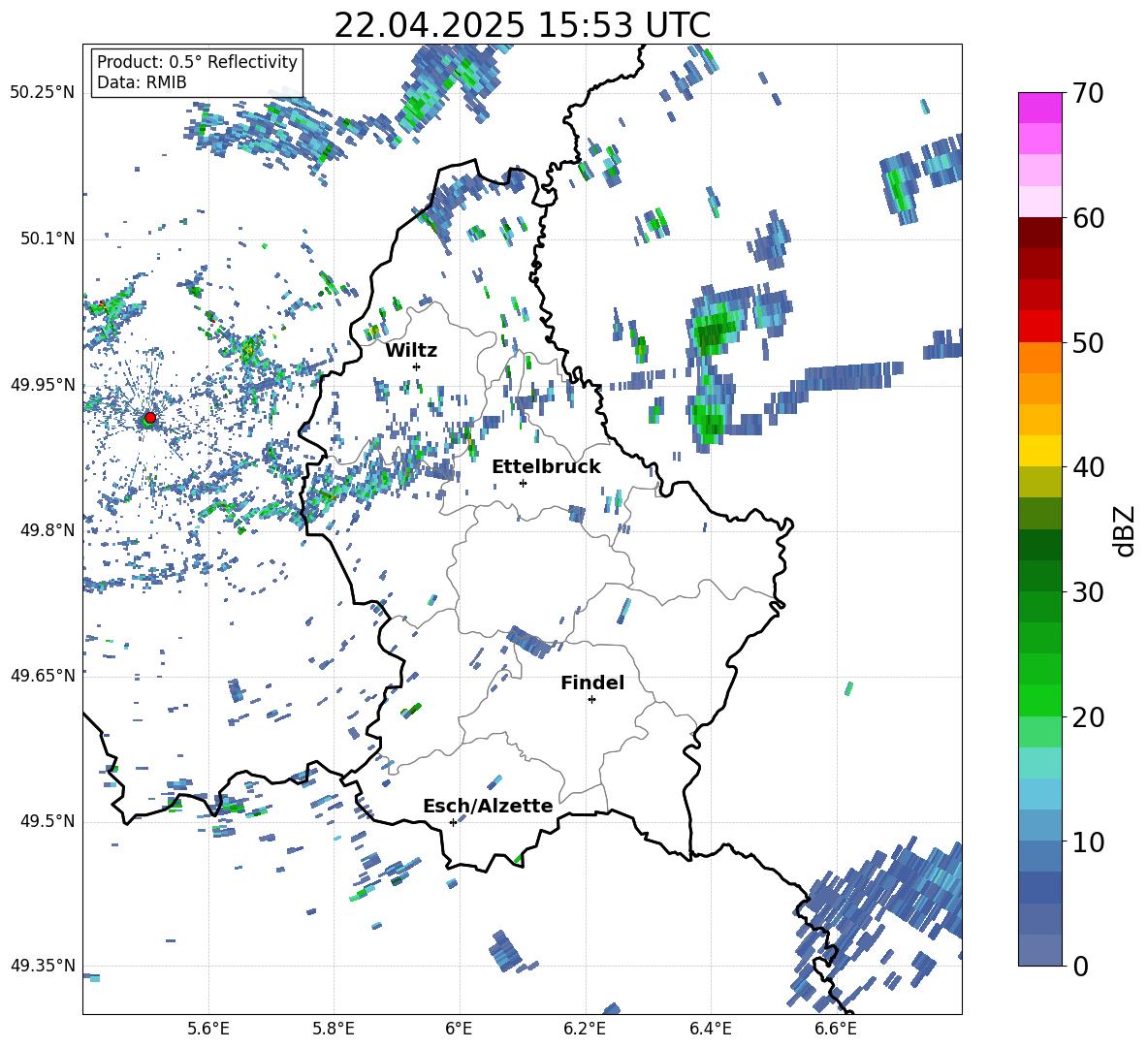Click the Ettelbruck city label
Viewport: 1148px width, 1048px height.
(x=546, y=467)
